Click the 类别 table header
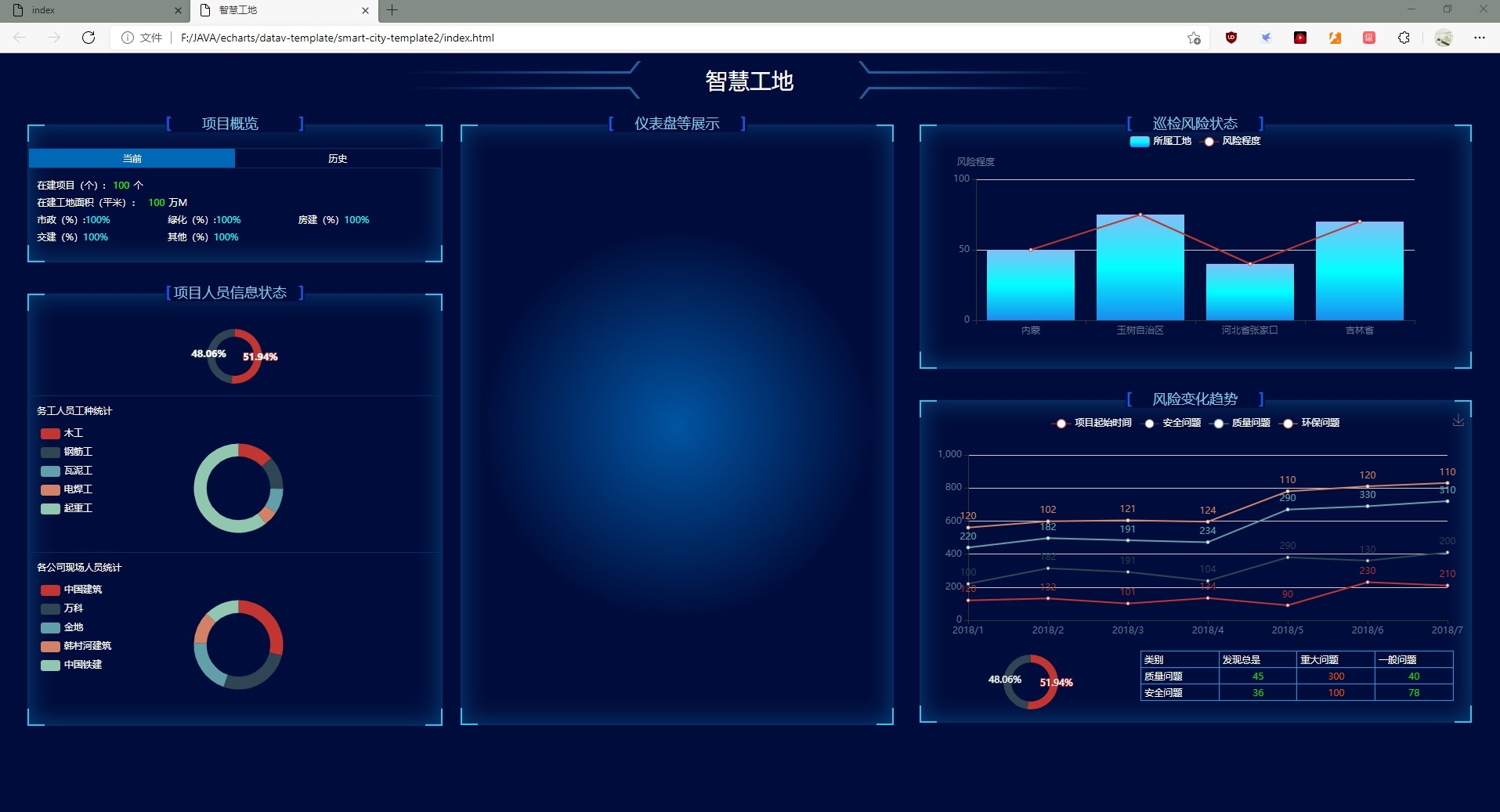The image size is (1500, 812). (1154, 660)
